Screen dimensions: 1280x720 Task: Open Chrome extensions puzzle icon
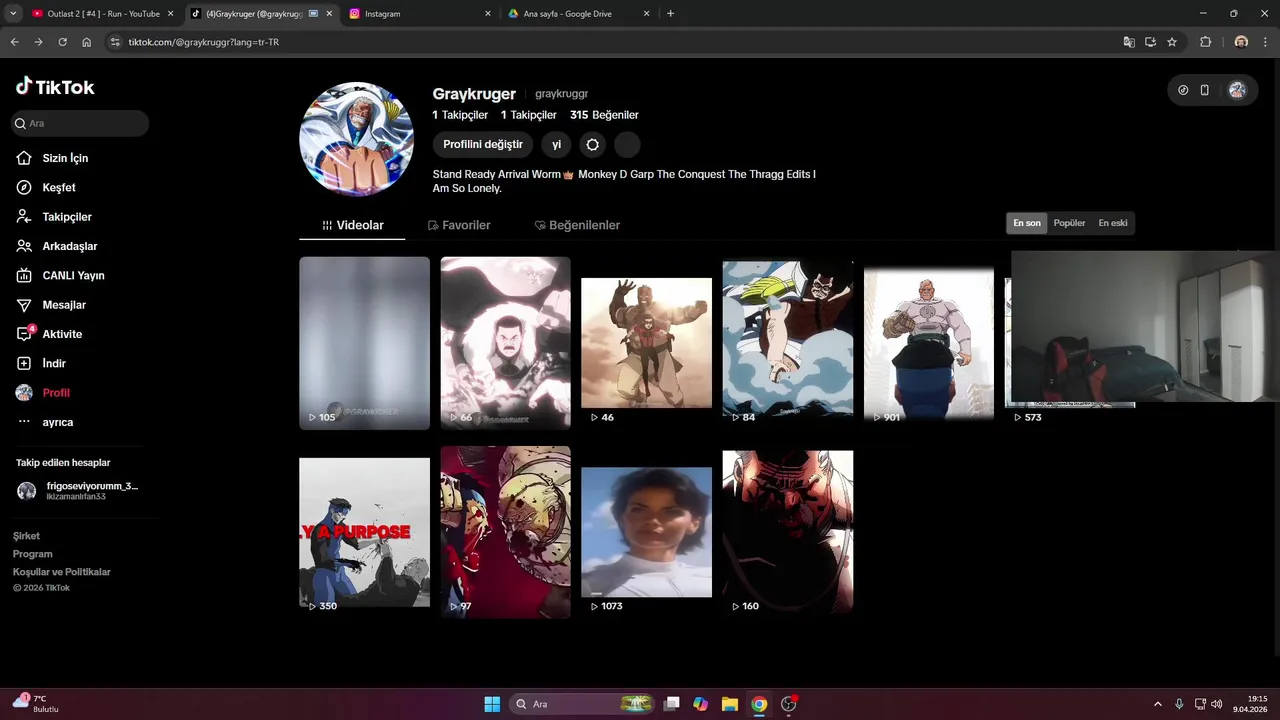(x=1205, y=42)
